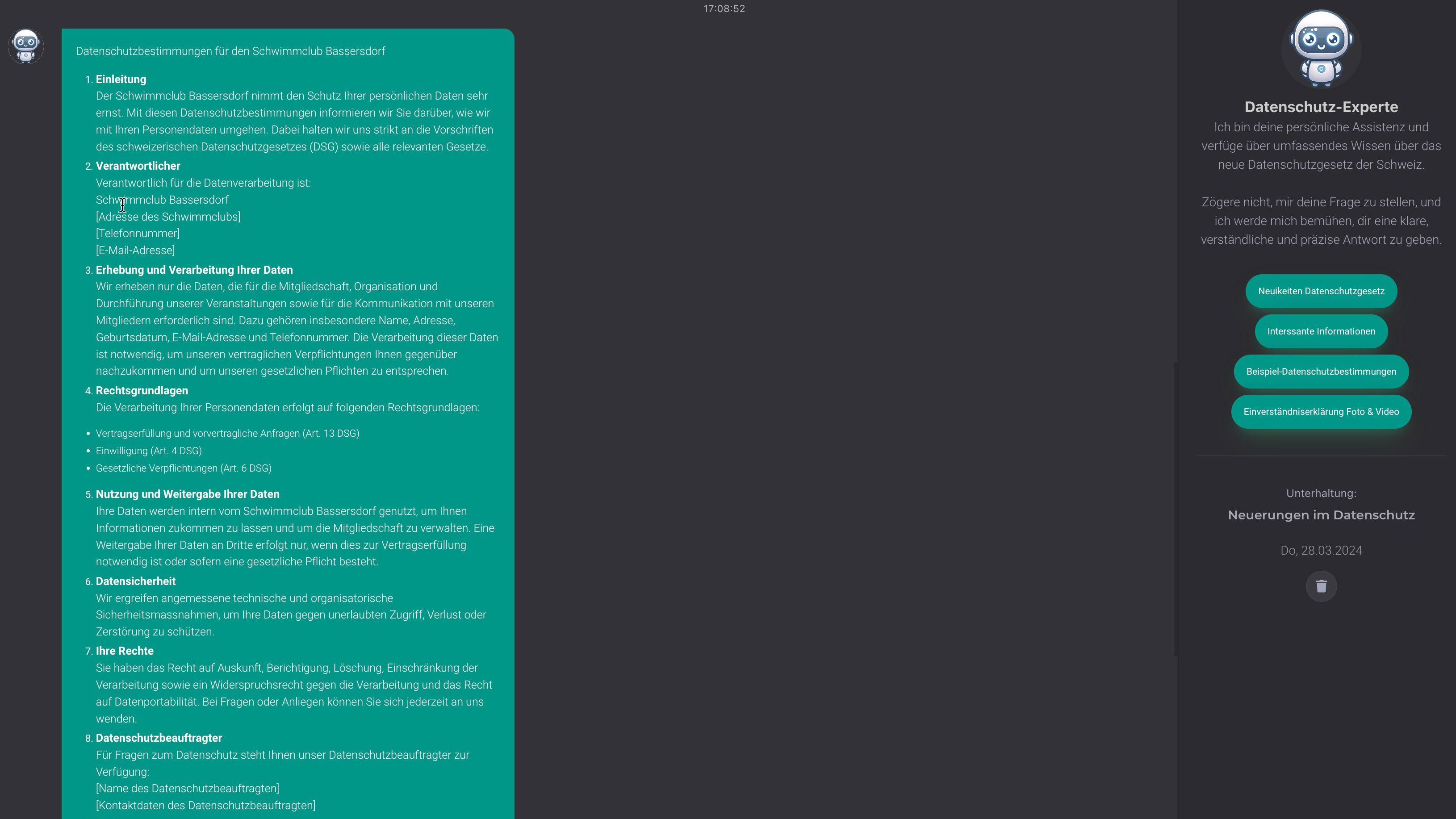Click the small bot avatar beside message

coord(26,46)
